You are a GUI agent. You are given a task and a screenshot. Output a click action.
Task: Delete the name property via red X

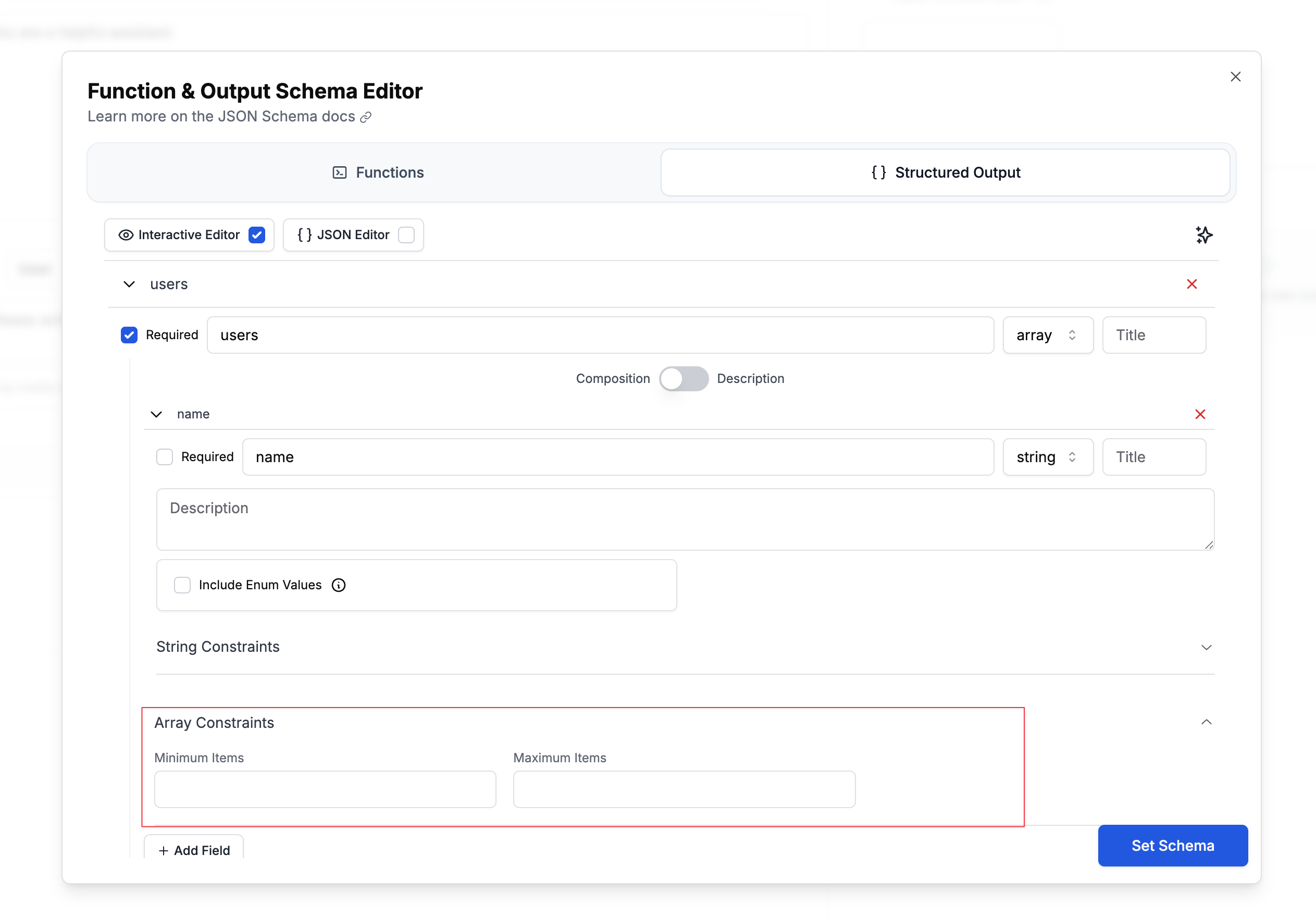(1201, 414)
